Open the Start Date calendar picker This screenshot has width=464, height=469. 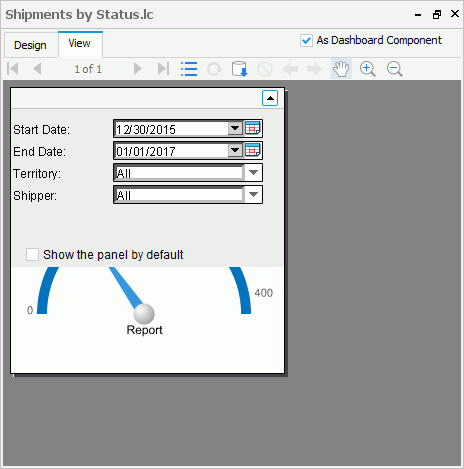(x=253, y=128)
